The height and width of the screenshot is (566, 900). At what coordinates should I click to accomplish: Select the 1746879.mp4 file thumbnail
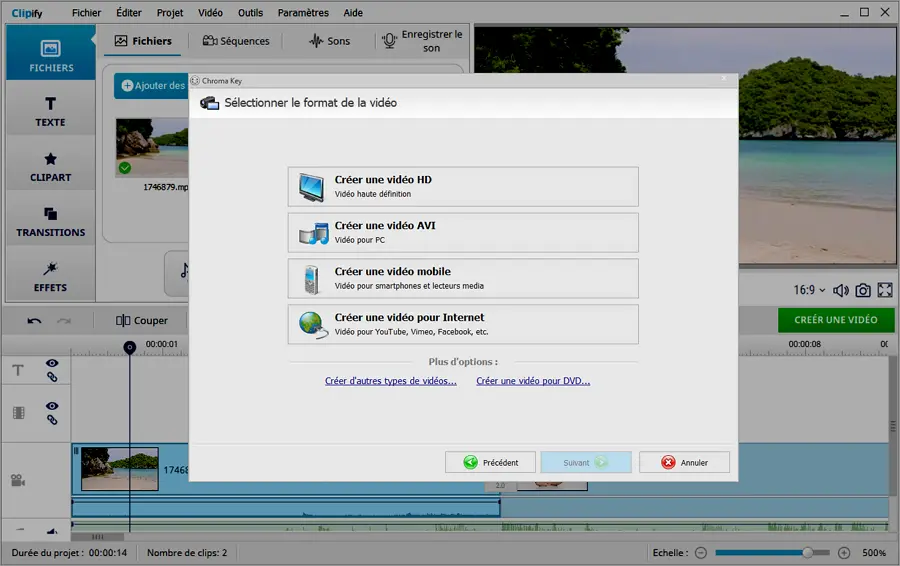(152, 148)
